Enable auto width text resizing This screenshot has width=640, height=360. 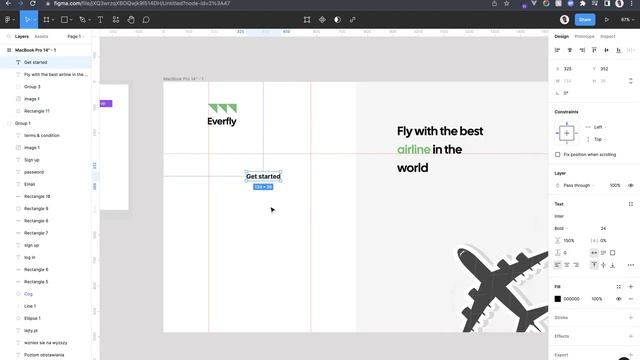594,253
